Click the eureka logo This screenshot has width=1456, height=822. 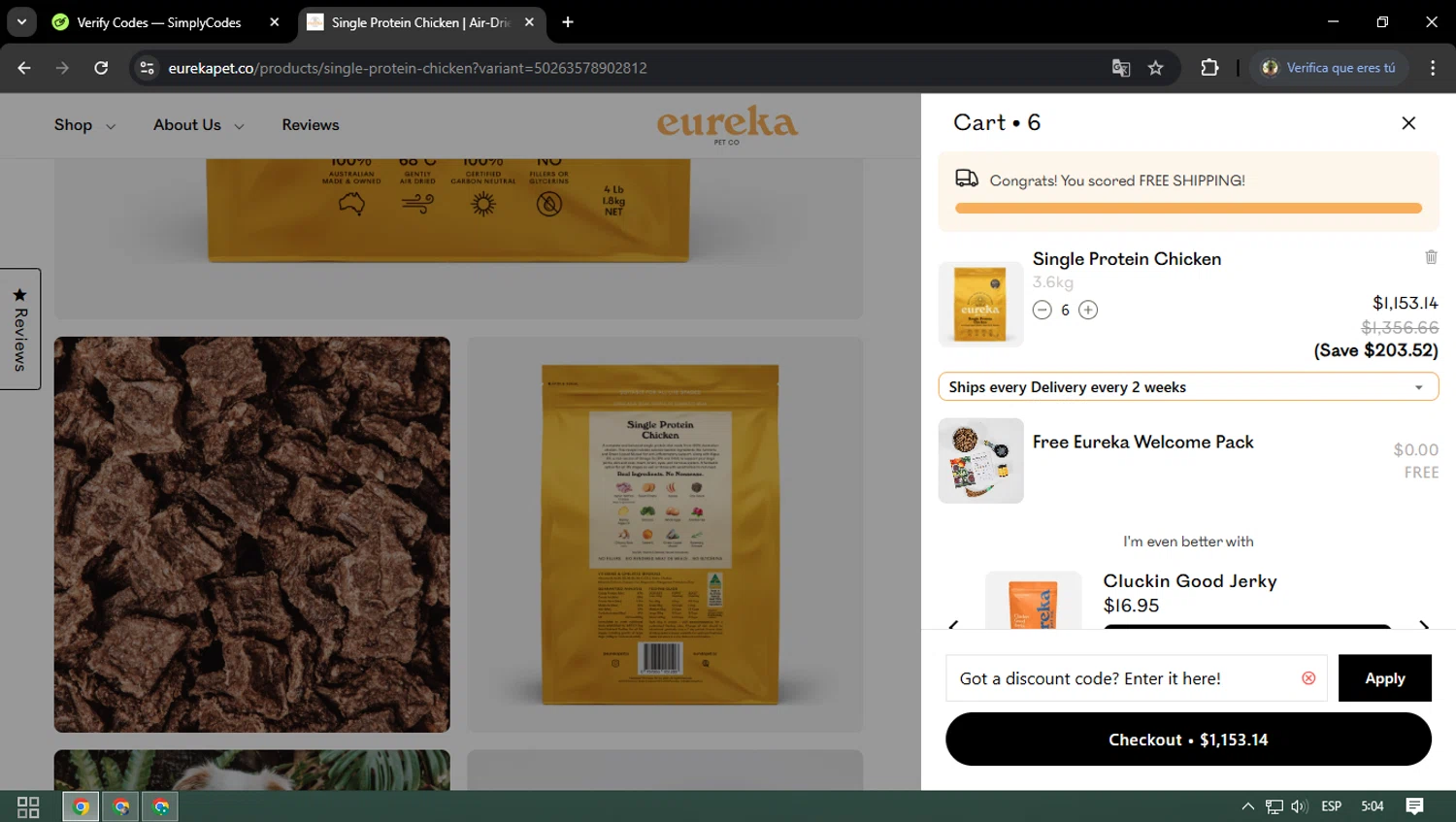pyautogui.click(x=727, y=125)
